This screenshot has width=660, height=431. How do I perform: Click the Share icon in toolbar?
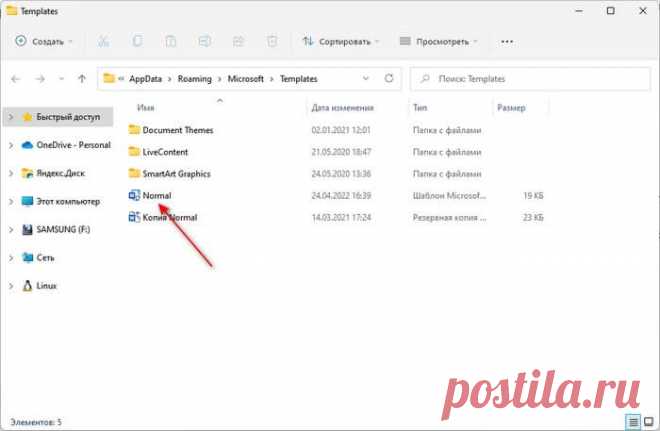pyautogui.click(x=238, y=41)
